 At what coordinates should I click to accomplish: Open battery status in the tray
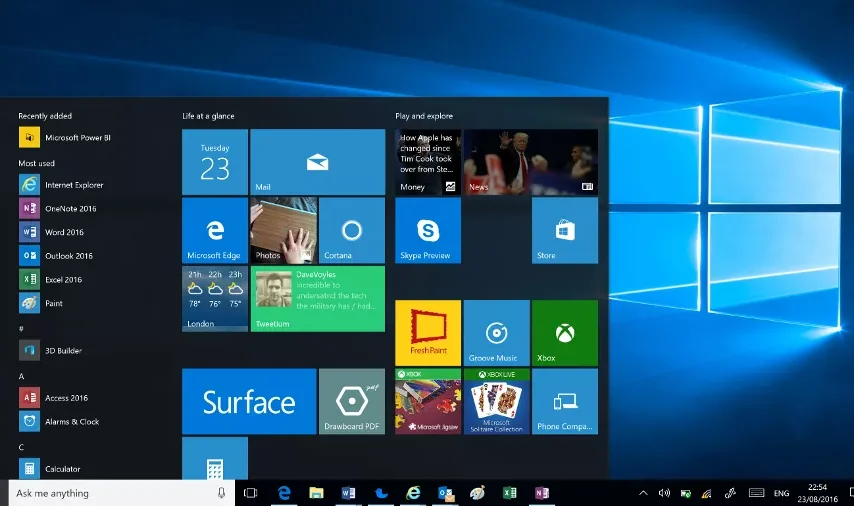tap(686, 493)
